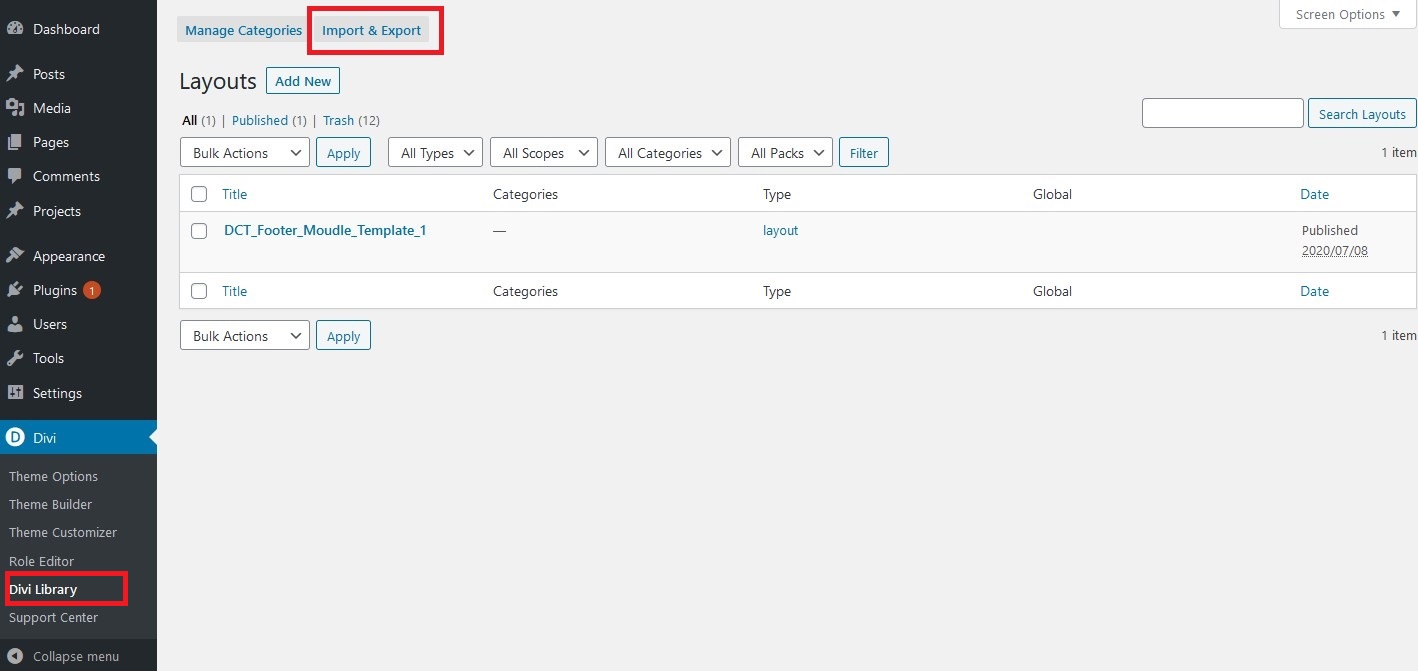The width and height of the screenshot is (1418, 671).
Task: Click the Dashboard gauge icon in sidebar
Action: pos(15,29)
